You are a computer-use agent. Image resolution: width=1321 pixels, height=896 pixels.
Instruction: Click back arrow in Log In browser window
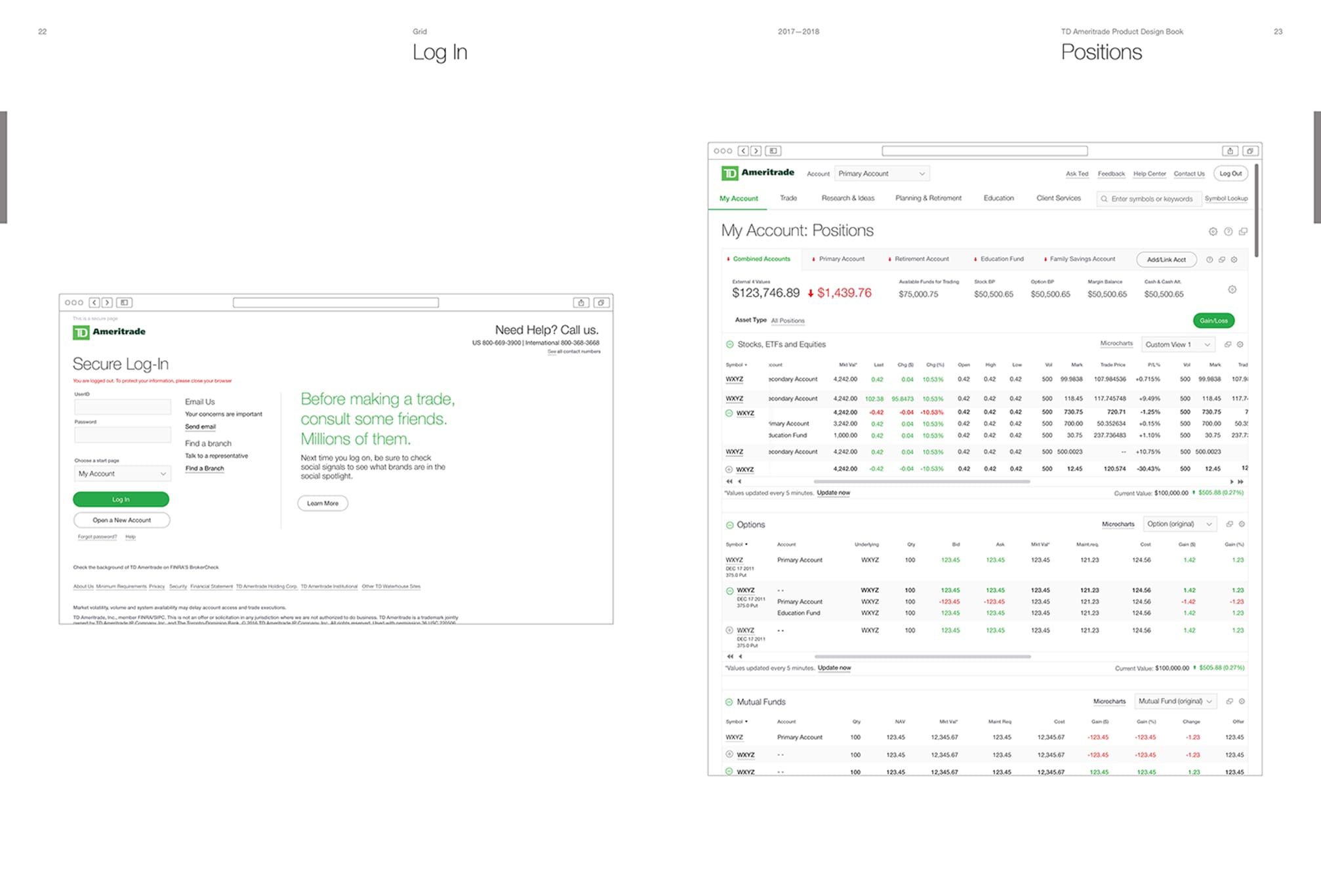tap(94, 302)
